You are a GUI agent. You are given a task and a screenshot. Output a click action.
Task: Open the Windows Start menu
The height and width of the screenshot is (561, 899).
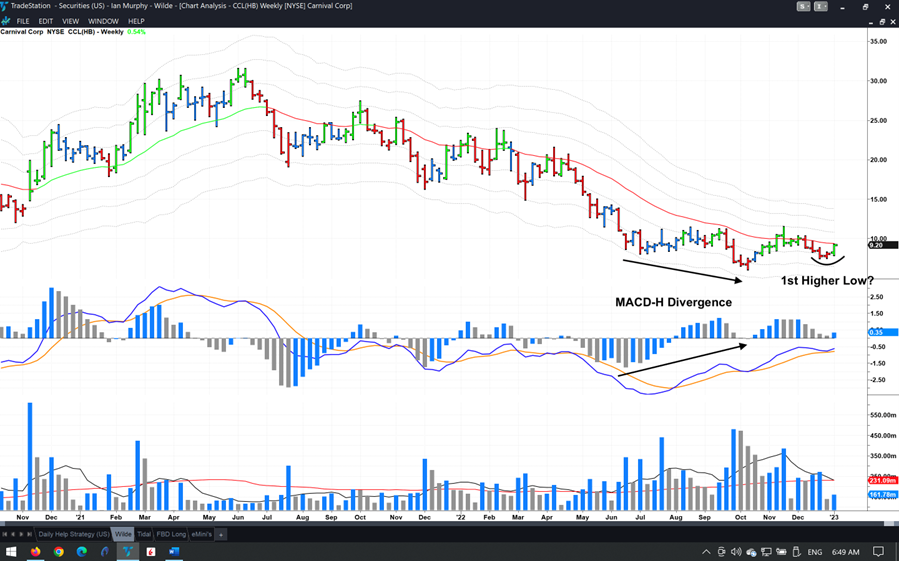click(11, 552)
